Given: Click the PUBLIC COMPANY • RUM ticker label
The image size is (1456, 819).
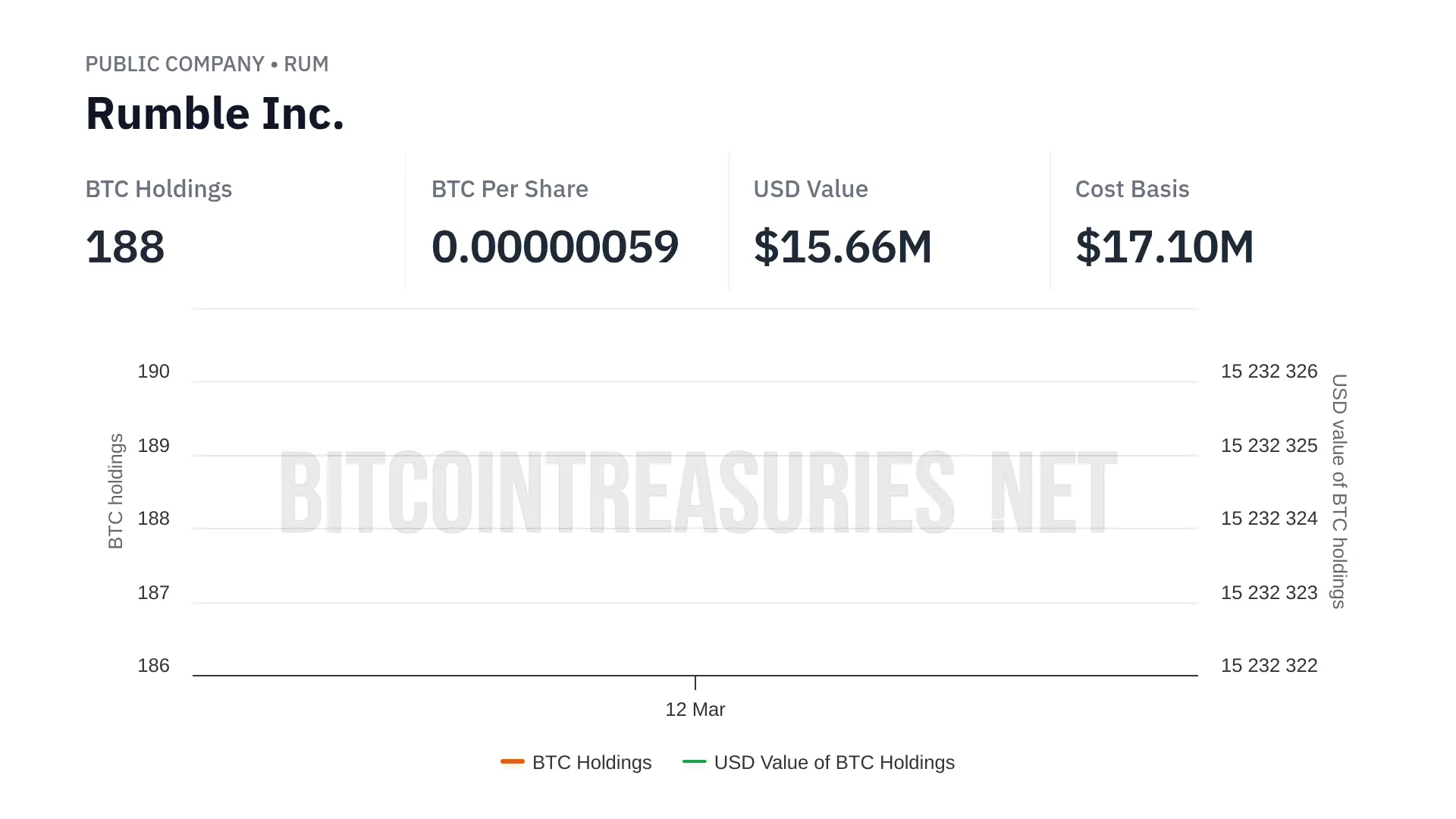Looking at the screenshot, I should point(206,64).
